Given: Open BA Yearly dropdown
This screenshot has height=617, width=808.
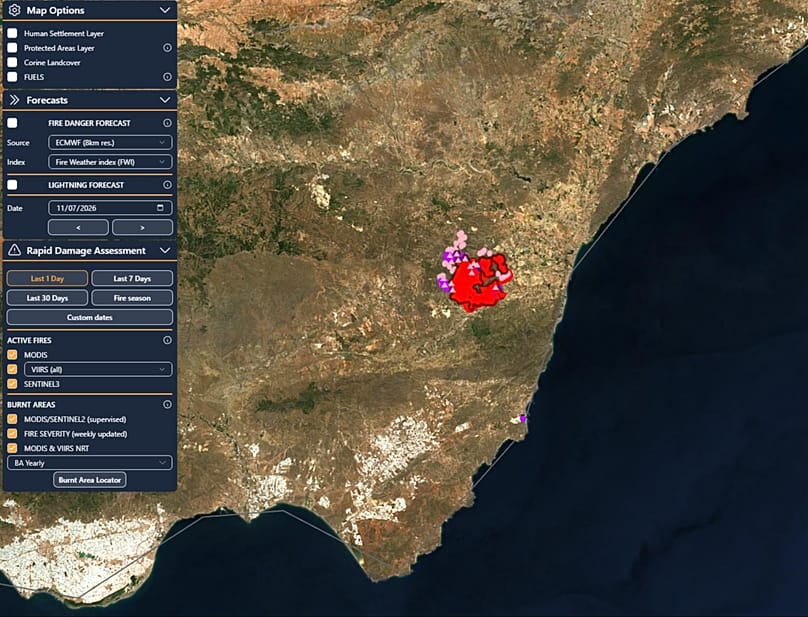Looking at the screenshot, I should click(x=90, y=463).
